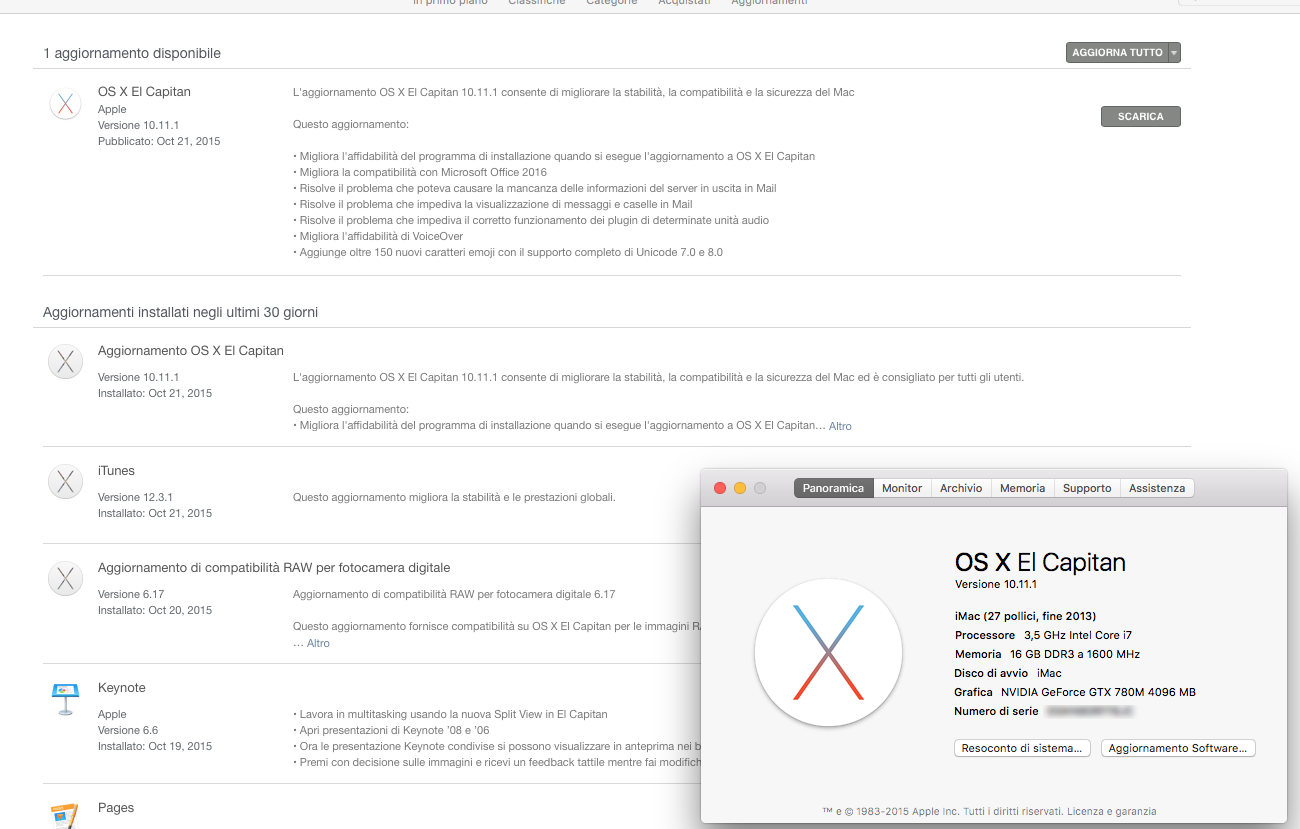Viewport: 1300px width, 829px height.
Task: Click 'Installato: Oct 19, 2015' under Keynote
Action: click(x=155, y=746)
